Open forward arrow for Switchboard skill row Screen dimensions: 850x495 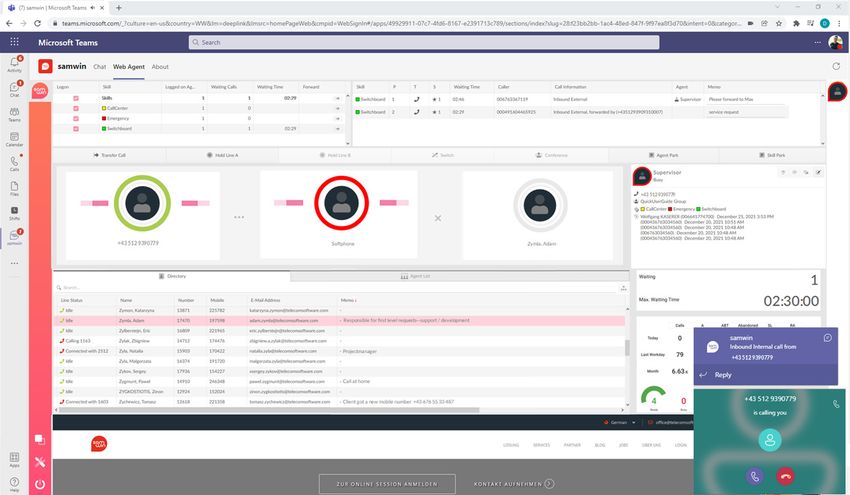coord(338,128)
